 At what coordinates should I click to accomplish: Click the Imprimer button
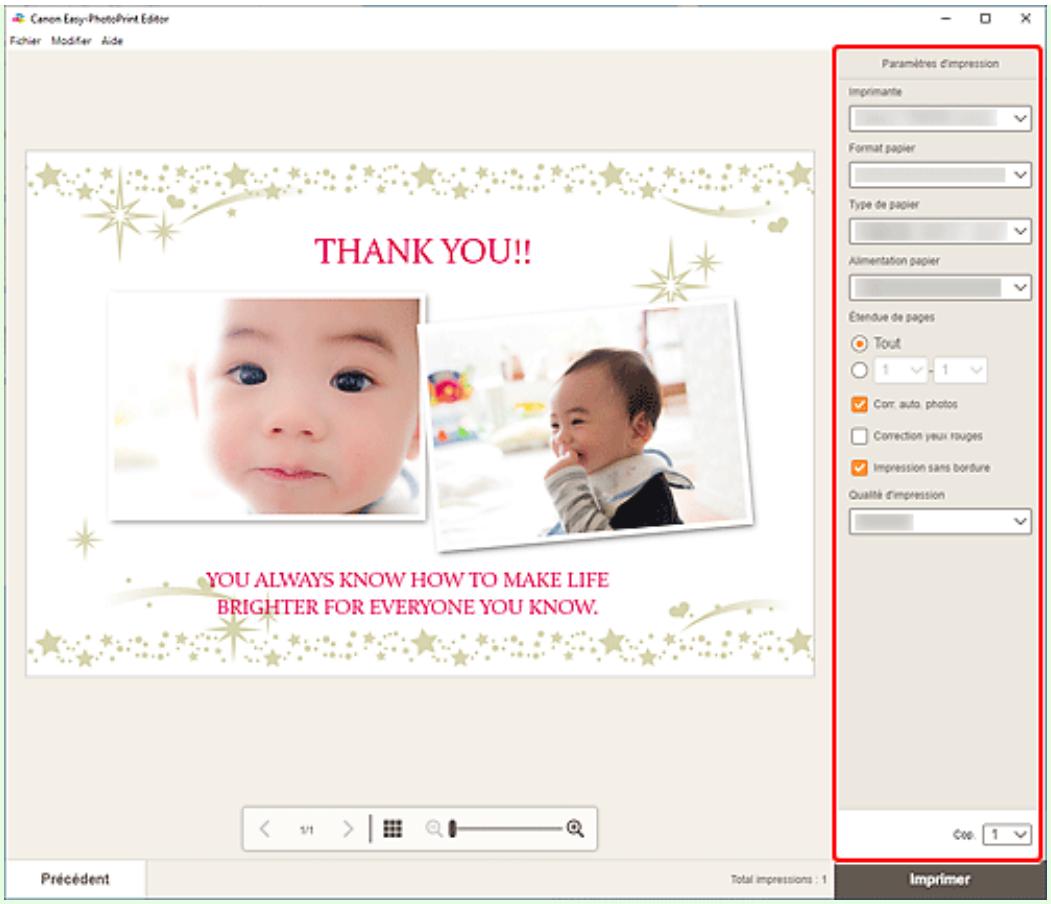(x=939, y=879)
